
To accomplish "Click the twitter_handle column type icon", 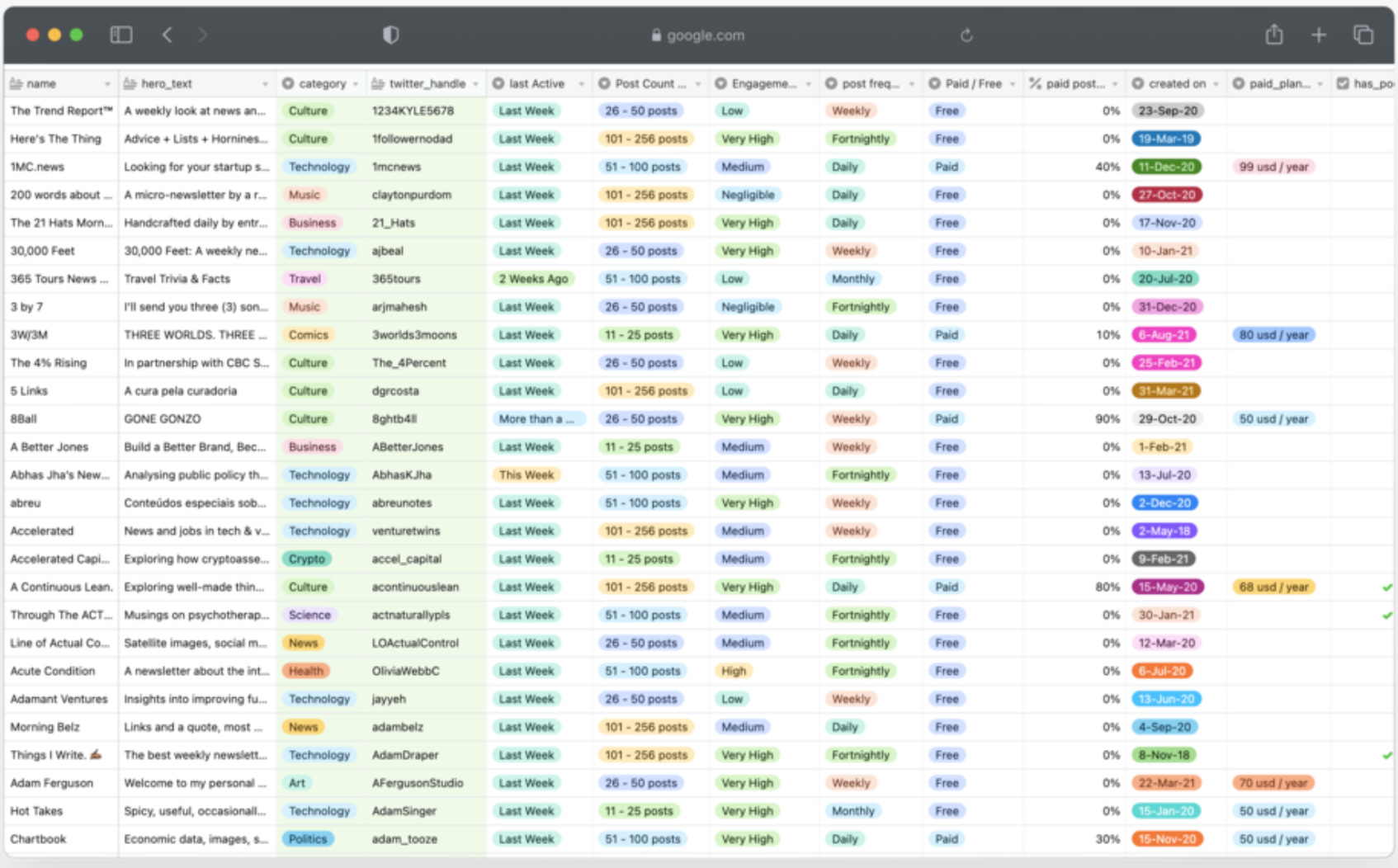I will (378, 83).
